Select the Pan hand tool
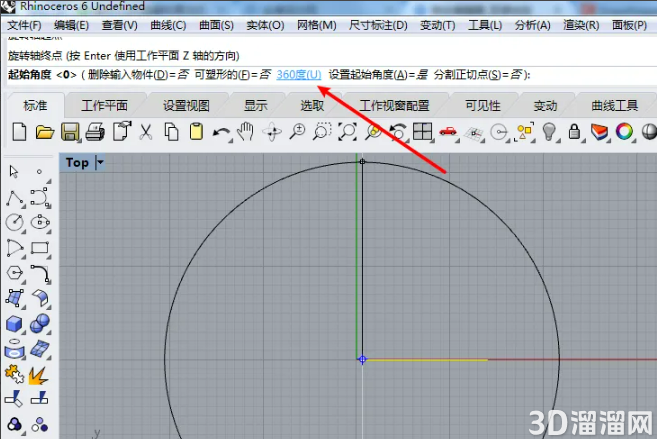657x439 pixels. 246,132
